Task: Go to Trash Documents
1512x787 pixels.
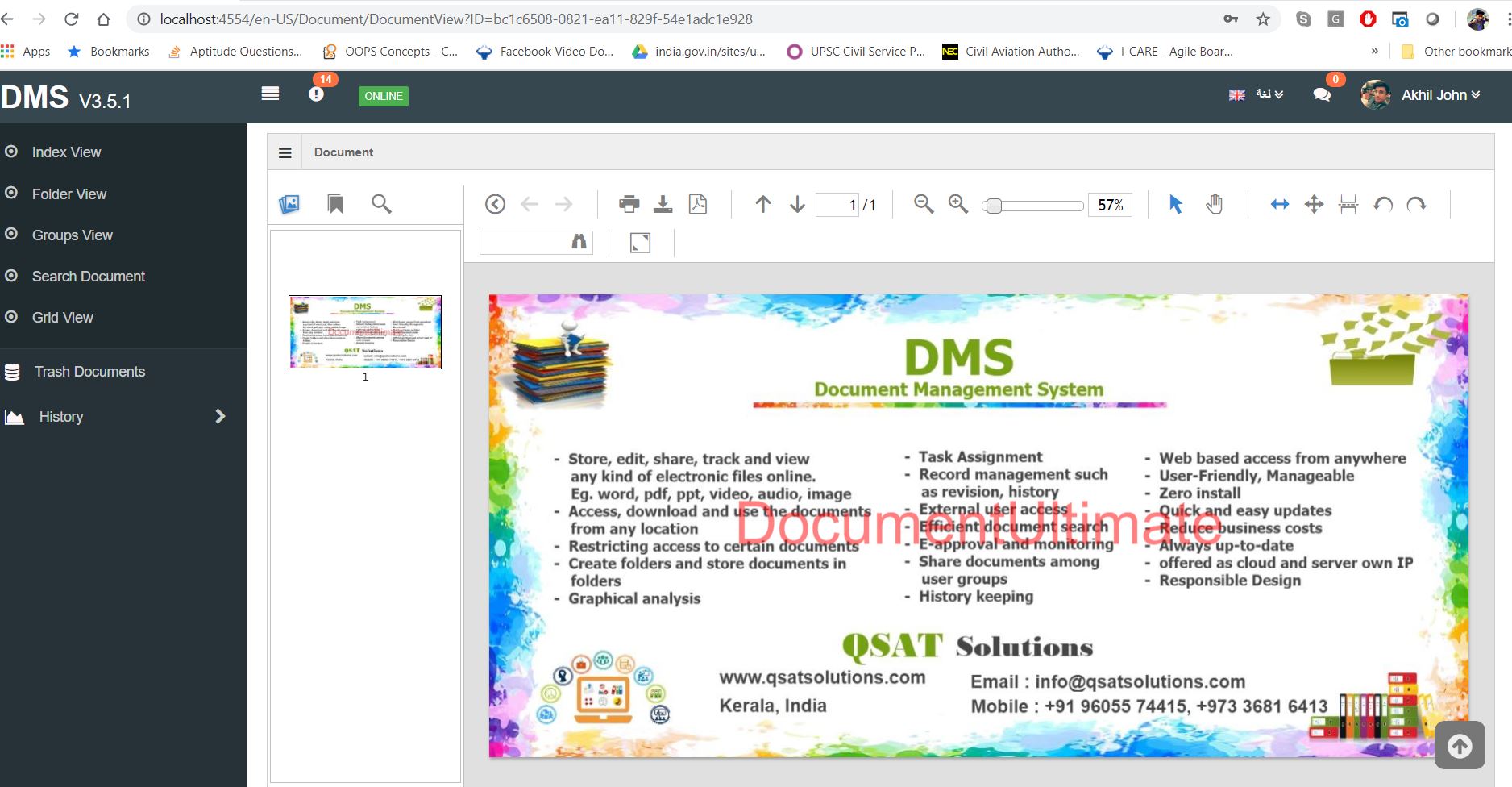Action: point(89,372)
